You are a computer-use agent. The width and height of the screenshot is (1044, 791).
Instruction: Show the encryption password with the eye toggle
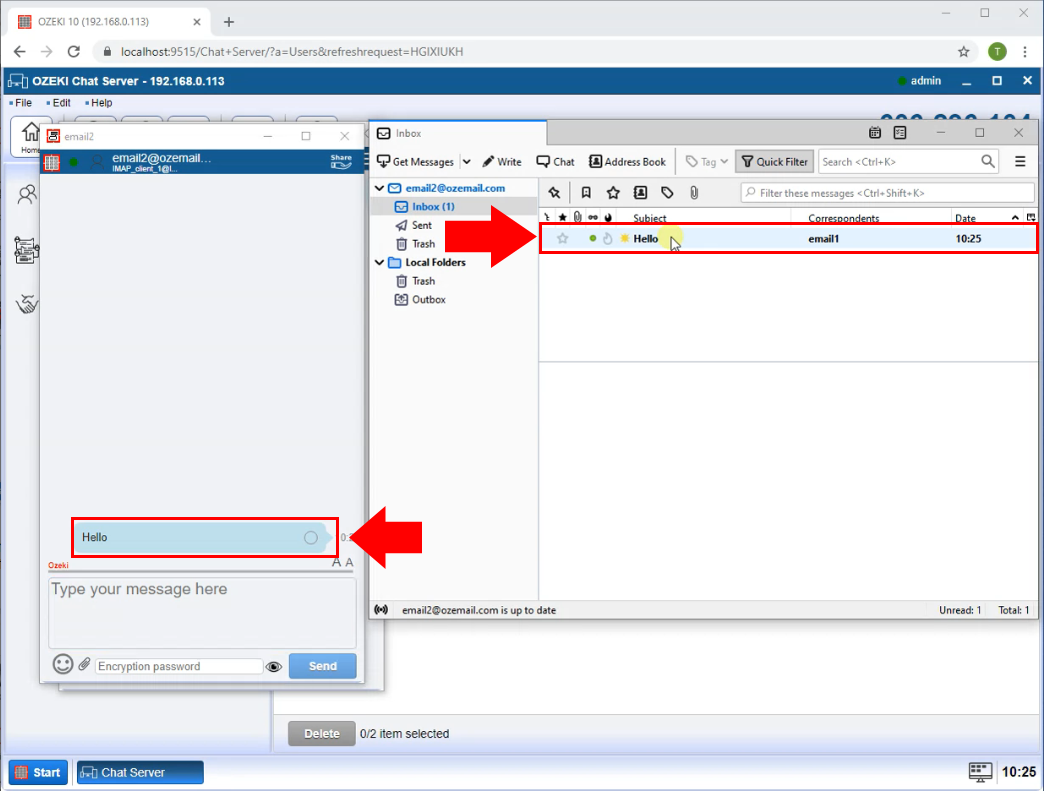[x=274, y=666]
